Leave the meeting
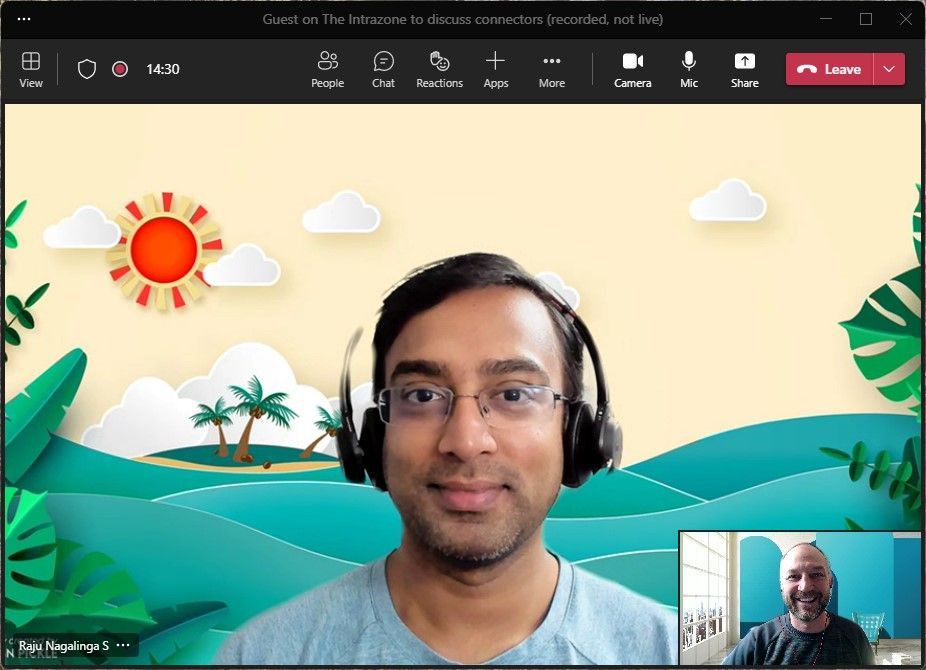 pyautogui.click(x=829, y=69)
